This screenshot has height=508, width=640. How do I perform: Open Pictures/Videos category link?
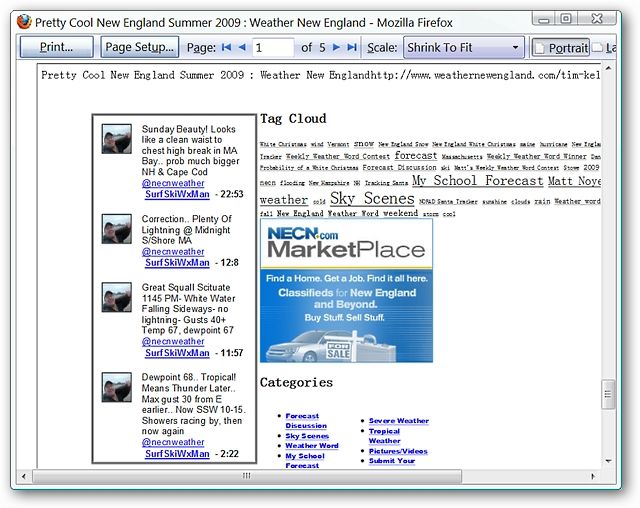coord(398,451)
